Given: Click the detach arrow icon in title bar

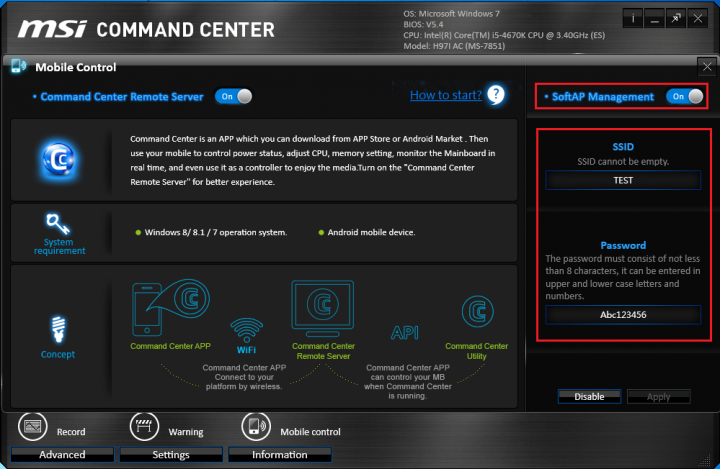Looking at the screenshot, I should tap(676, 19).
